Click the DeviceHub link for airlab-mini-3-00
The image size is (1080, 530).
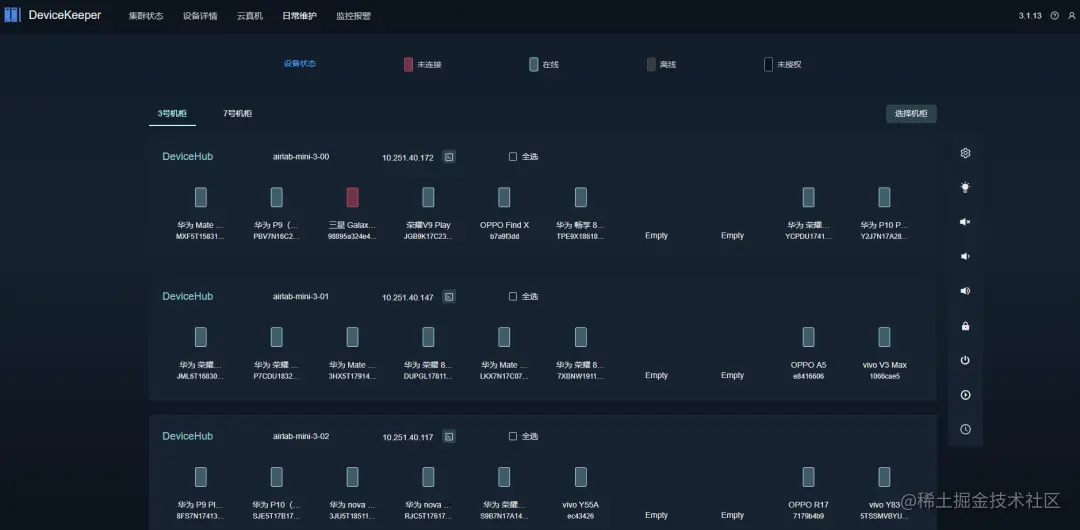[x=187, y=156]
